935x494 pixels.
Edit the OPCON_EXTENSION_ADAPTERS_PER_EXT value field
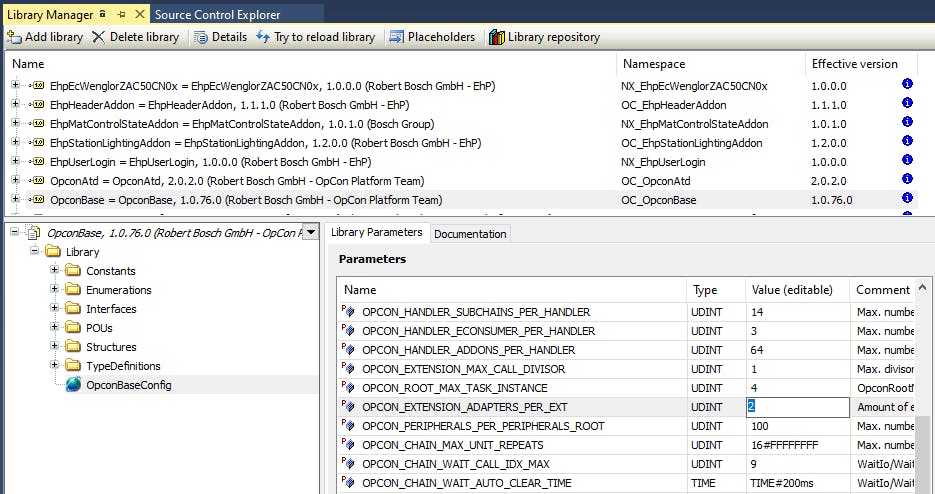pyautogui.click(x=798, y=407)
